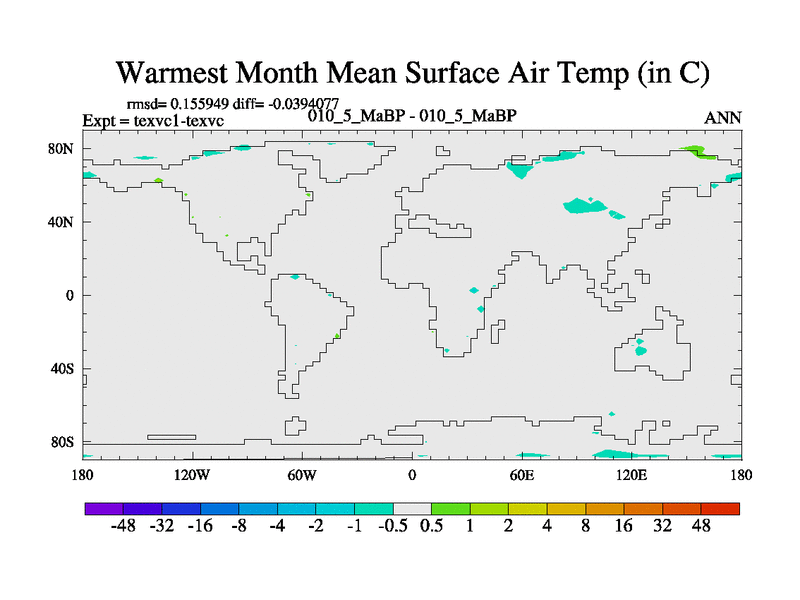
Task: Select the red rightmost colorbar swatch
Action: (720, 509)
